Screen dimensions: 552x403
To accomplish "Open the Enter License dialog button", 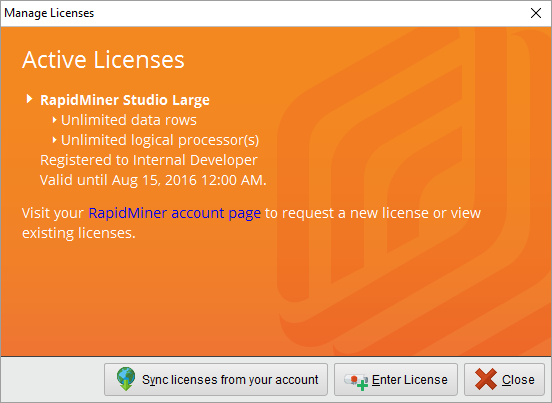I will (396, 379).
